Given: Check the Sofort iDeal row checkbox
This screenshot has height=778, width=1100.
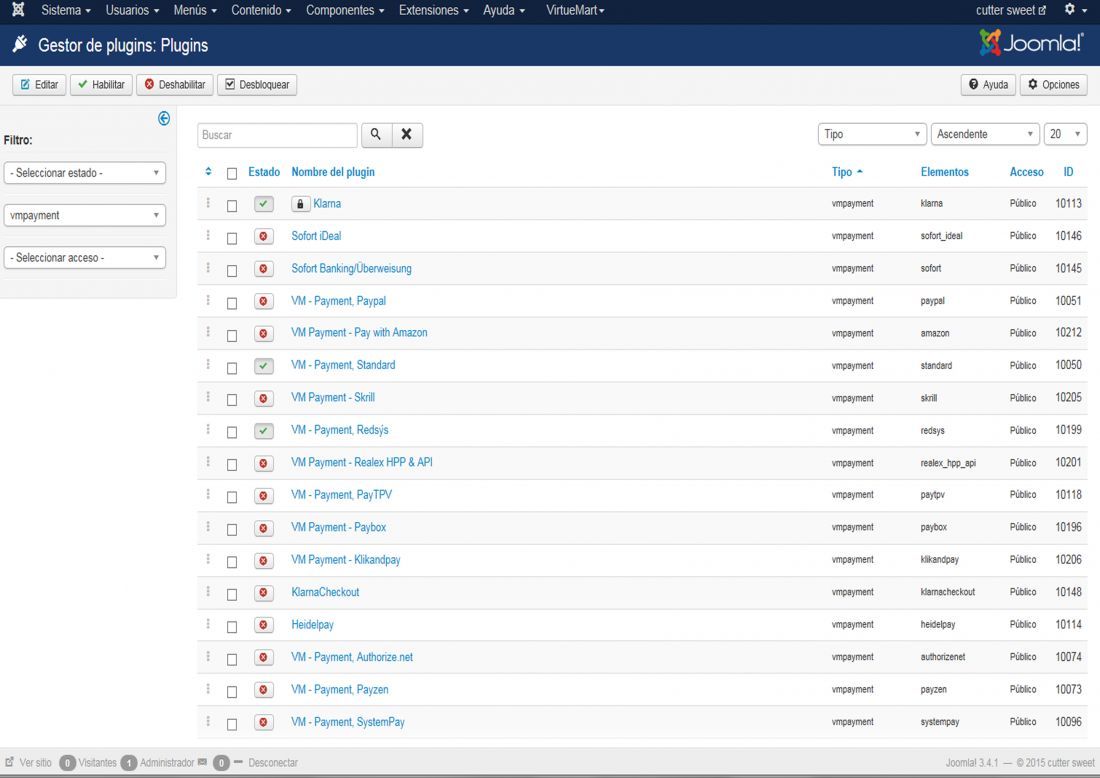Looking at the screenshot, I should (x=232, y=238).
